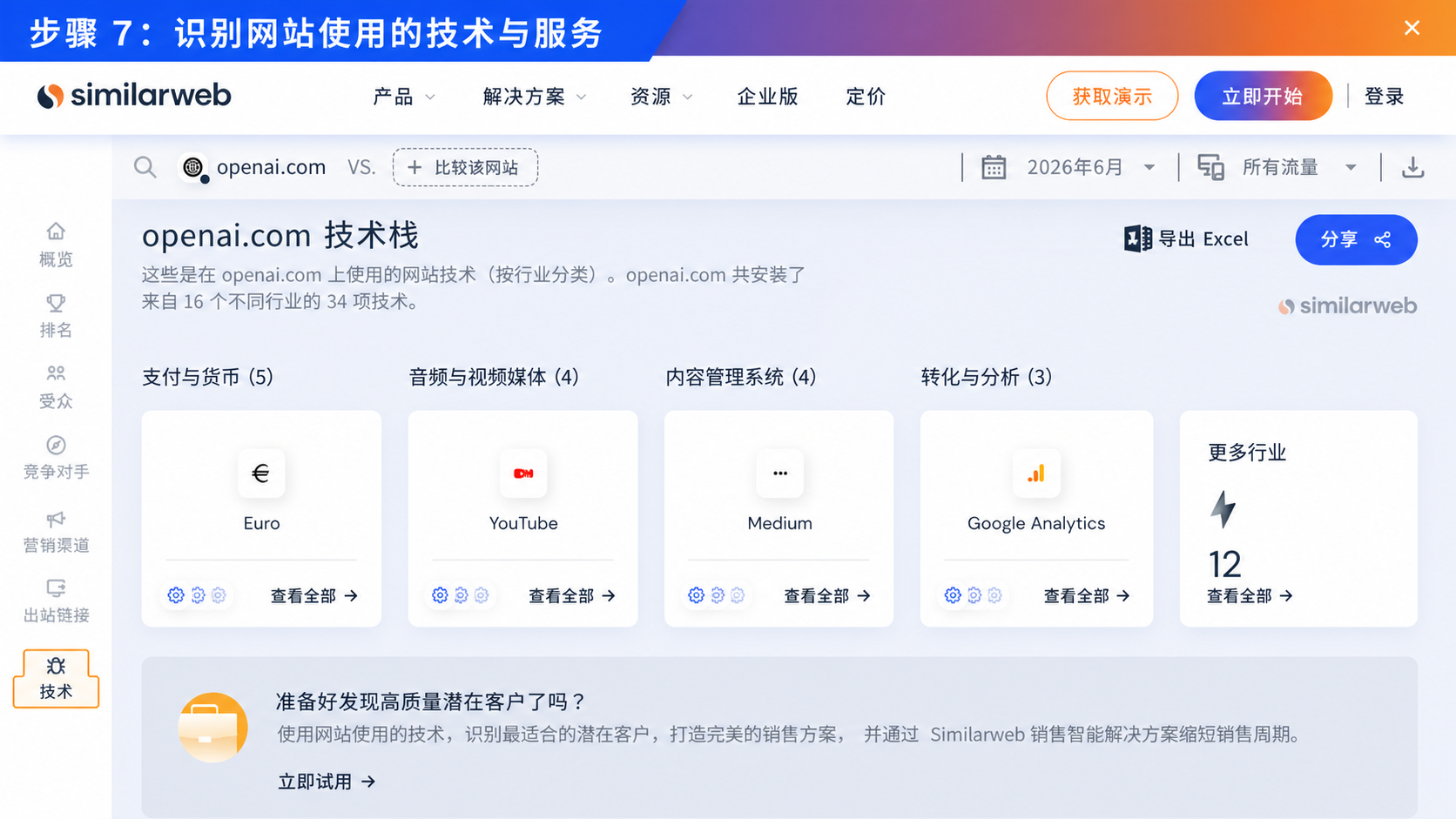Open 企业版 menu item
Image resolution: width=1456 pixels, height=819 pixels.
[767, 97]
